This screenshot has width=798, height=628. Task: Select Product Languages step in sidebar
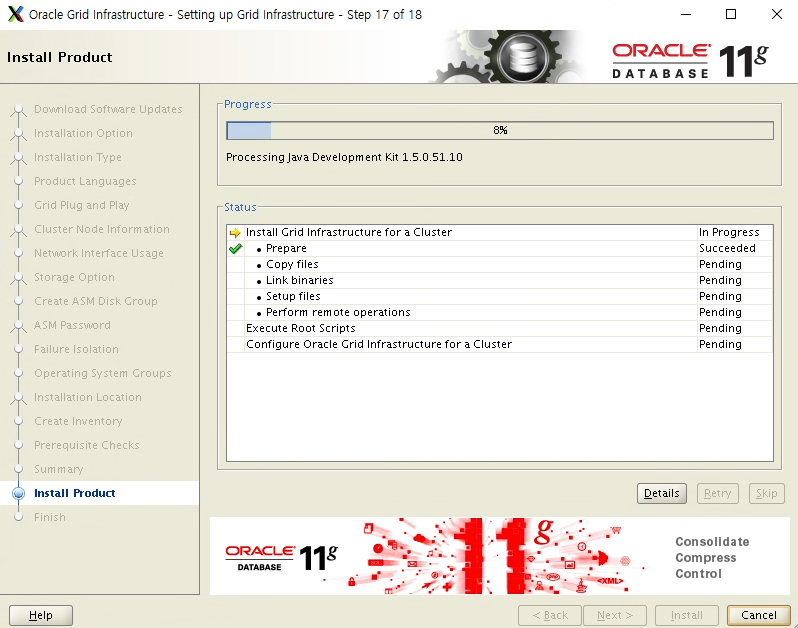pyautogui.click(x=86, y=181)
